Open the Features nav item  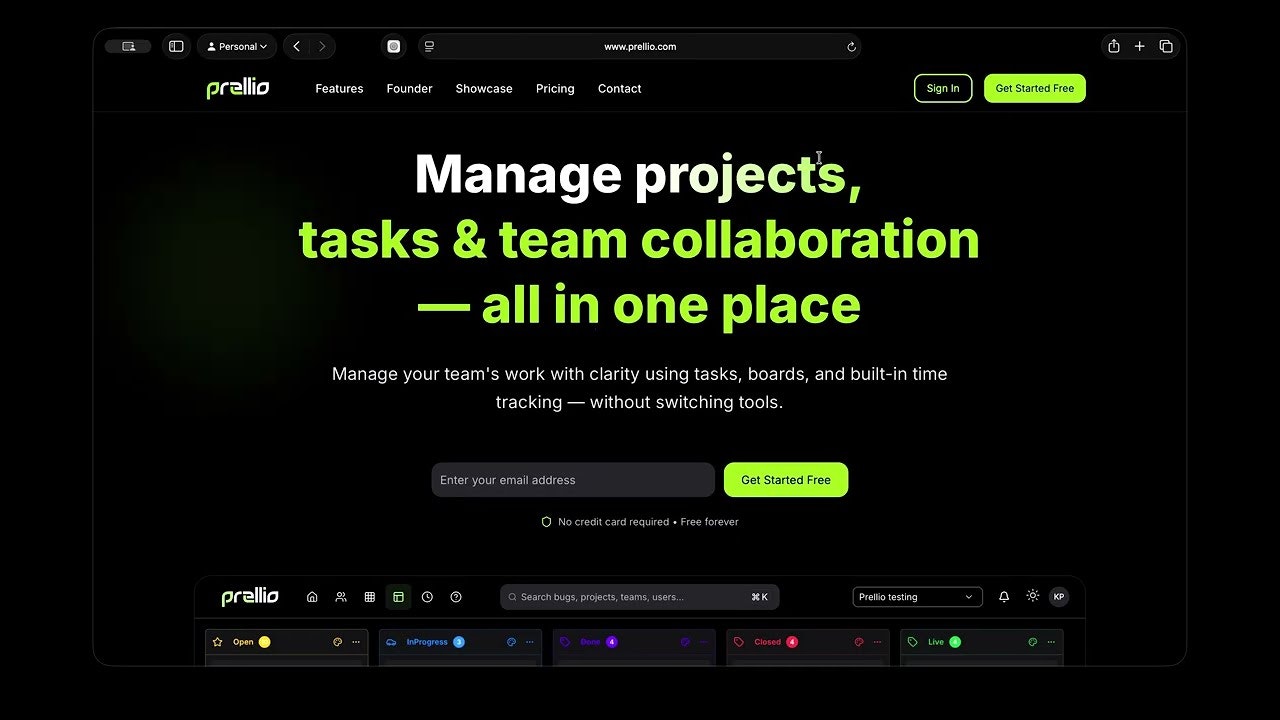pyautogui.click(x=339, y=88)
